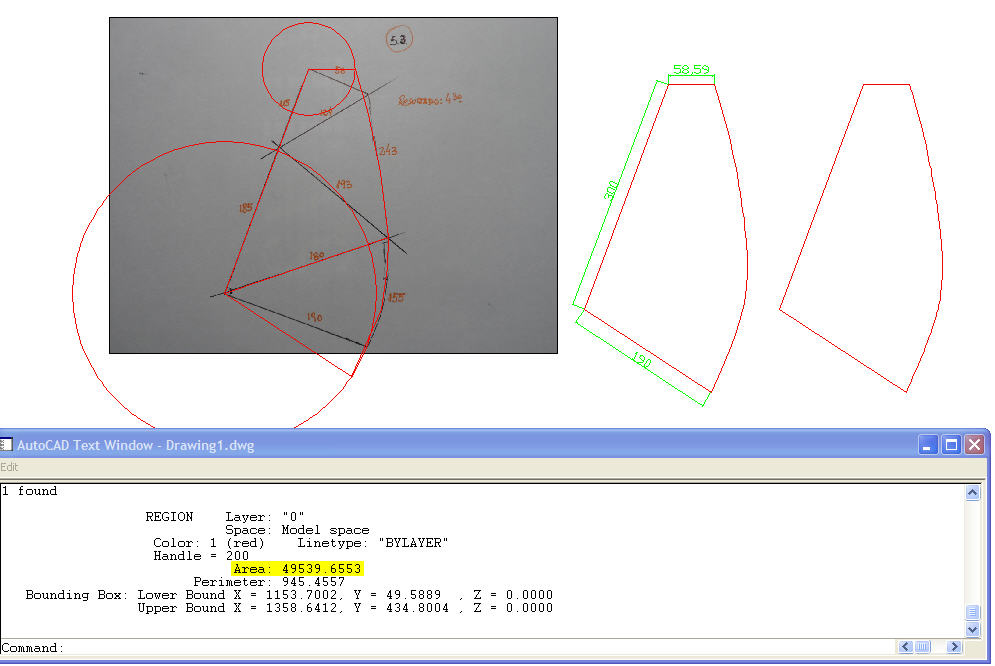
Task: Click the Upper Bound coordinates line
Action: [345, 608]
